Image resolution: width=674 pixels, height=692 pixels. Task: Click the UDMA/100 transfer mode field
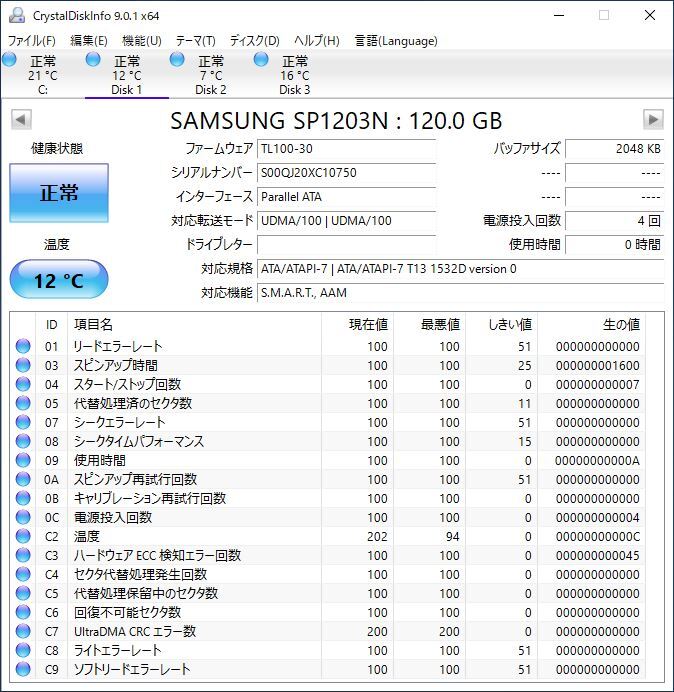point(346,221)
